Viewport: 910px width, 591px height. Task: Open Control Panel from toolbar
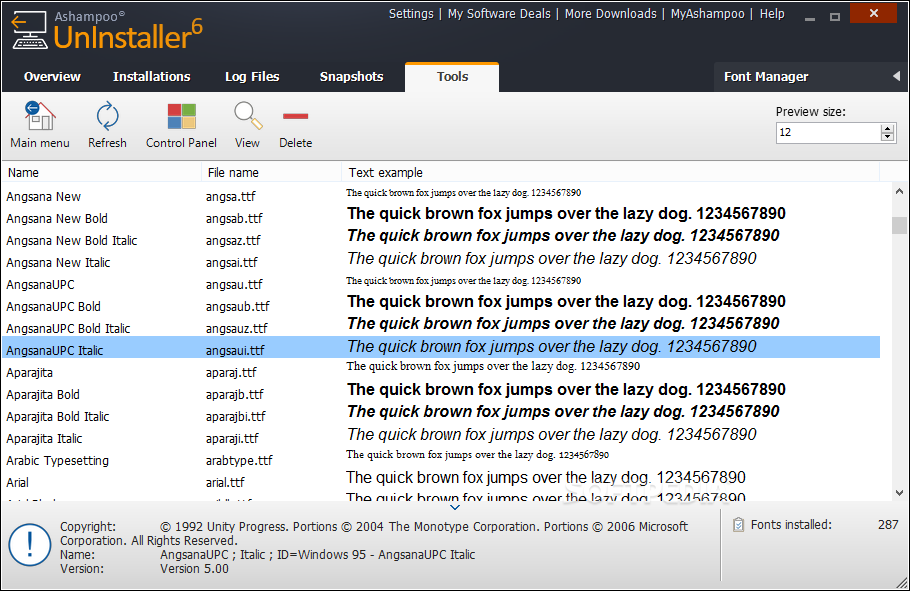(181, 116)
